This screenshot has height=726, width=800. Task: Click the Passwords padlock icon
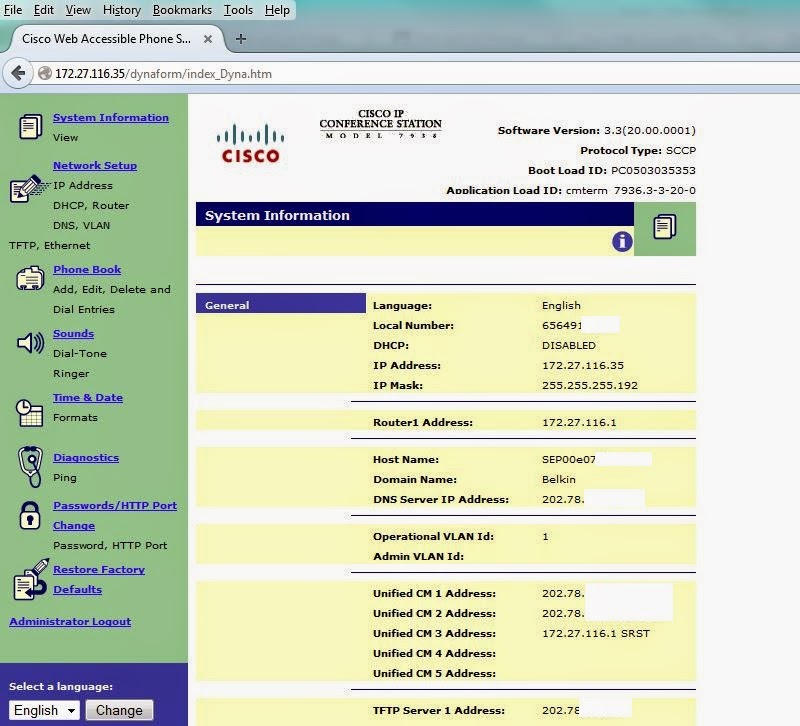(x=30, y=515)
